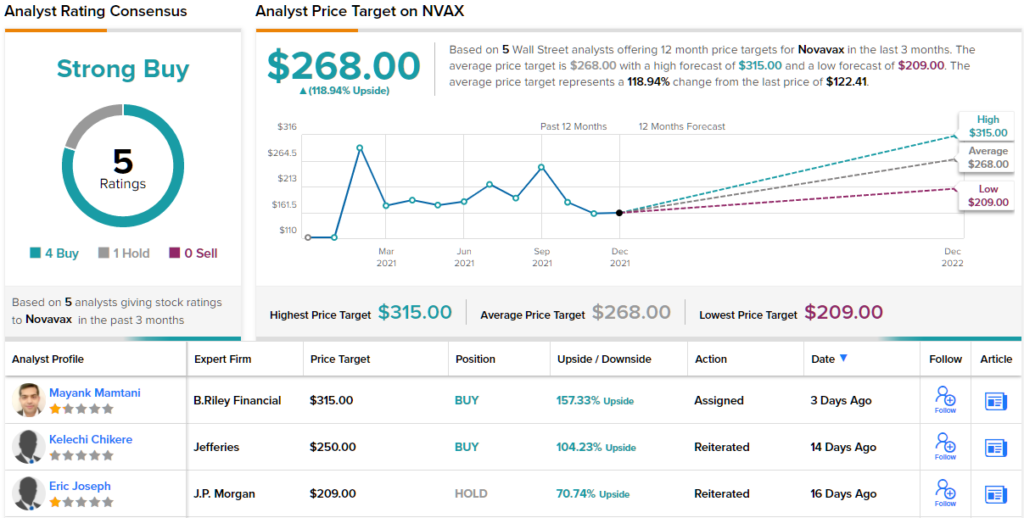This screenshot has height=518, width=1024.
Task: Click the $250.00 price target cell
Action: pyautogui.click(x=332, y=447)
